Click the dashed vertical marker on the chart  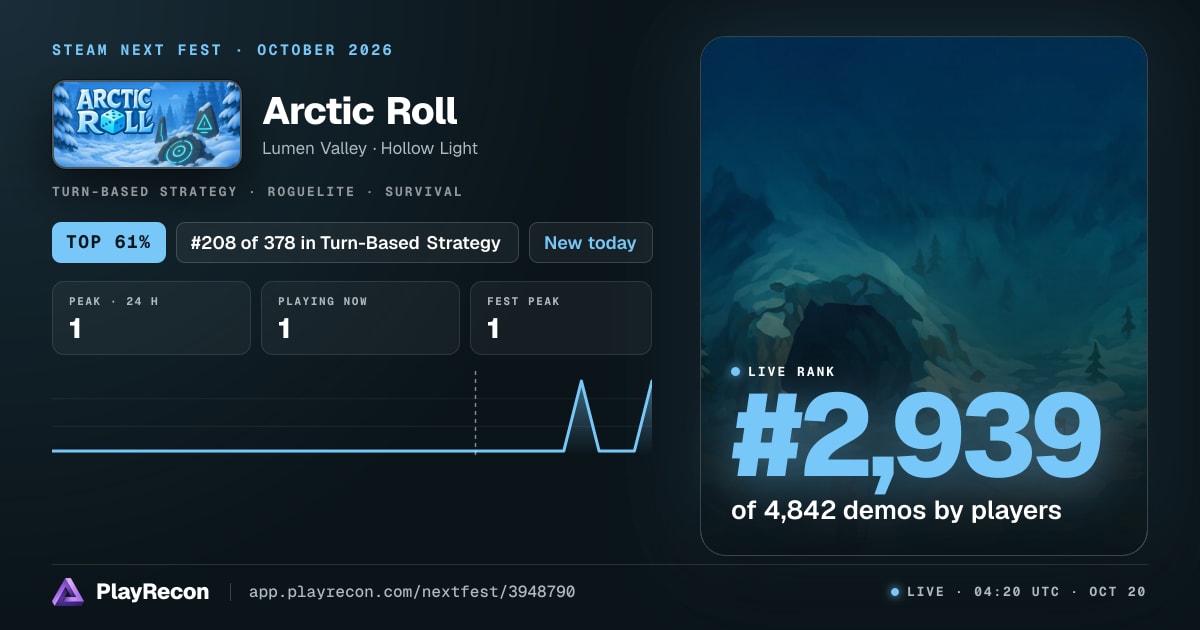pos(475,413)
